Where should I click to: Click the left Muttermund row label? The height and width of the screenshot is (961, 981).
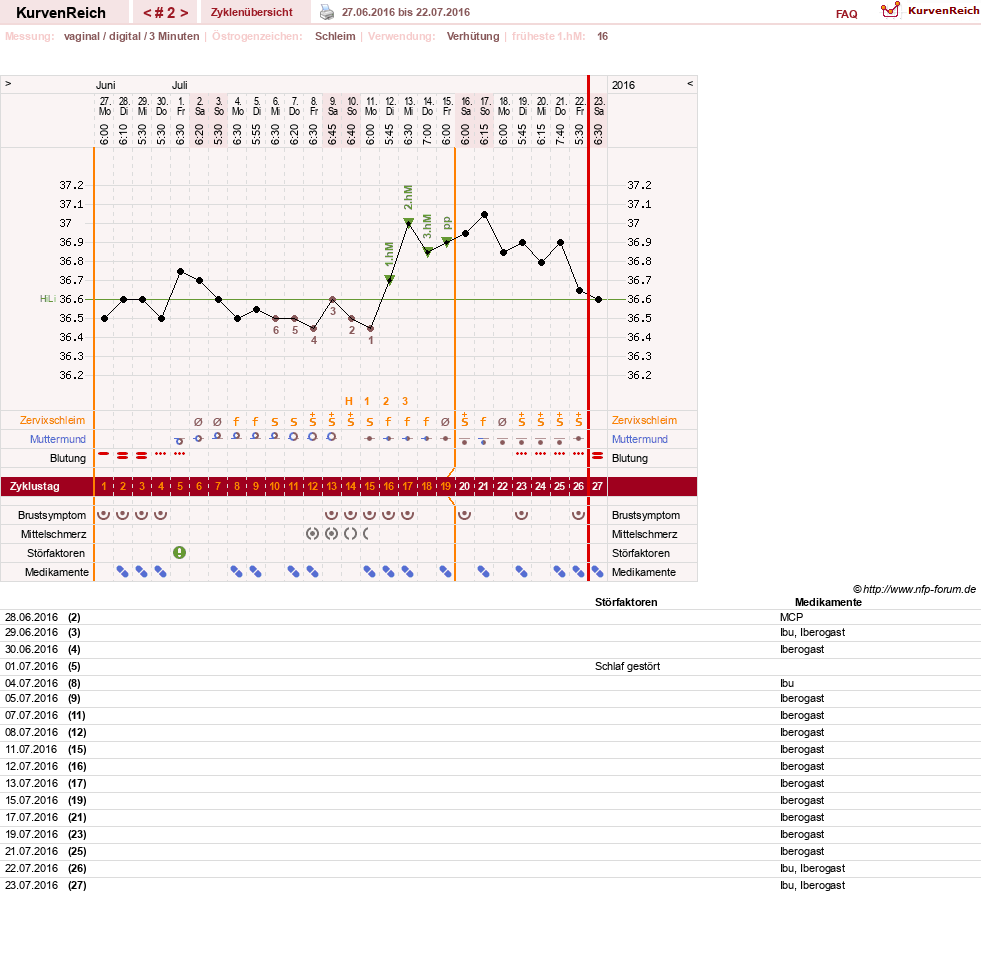[x=58, y=439]
